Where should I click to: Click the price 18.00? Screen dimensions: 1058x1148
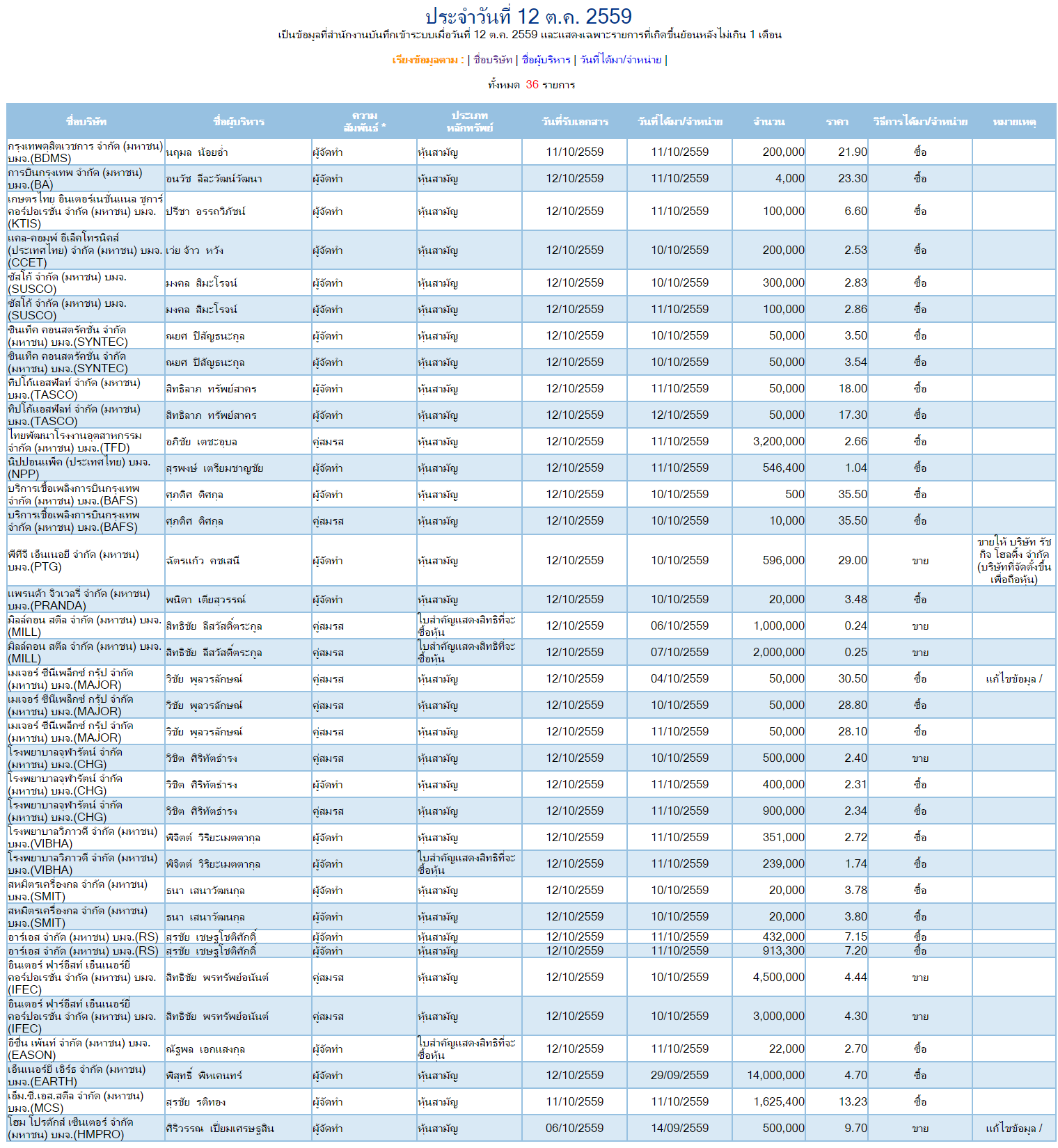click(853, 389)
